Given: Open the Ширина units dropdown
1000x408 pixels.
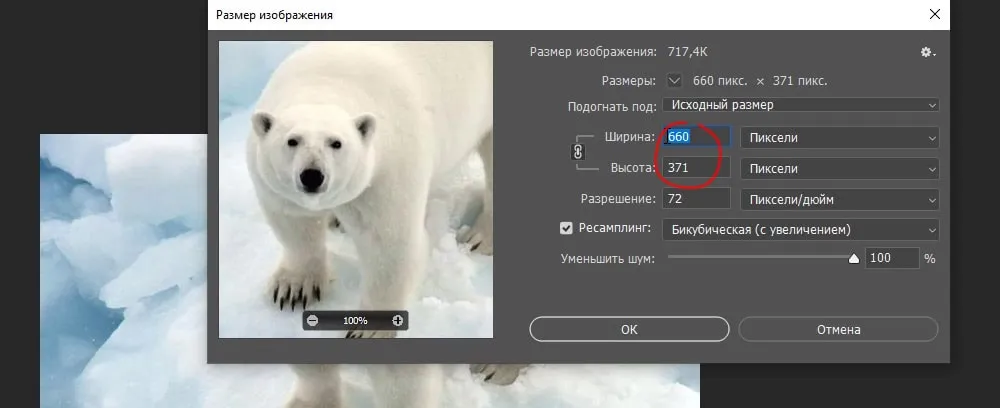Looking at the screenshot, I should [x=842, y=137].
